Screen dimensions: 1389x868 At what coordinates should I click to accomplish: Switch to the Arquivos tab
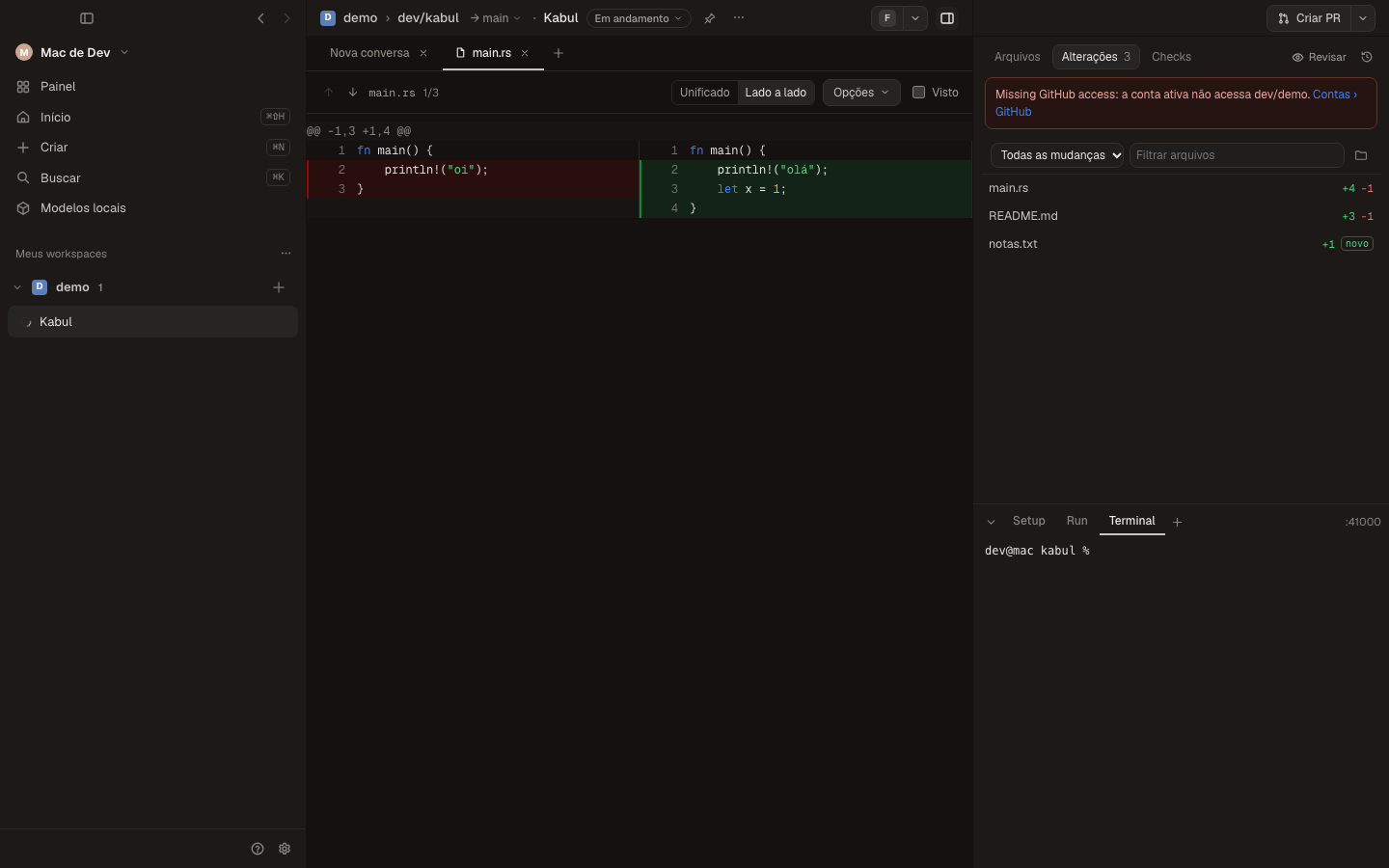click(1018, 57)
